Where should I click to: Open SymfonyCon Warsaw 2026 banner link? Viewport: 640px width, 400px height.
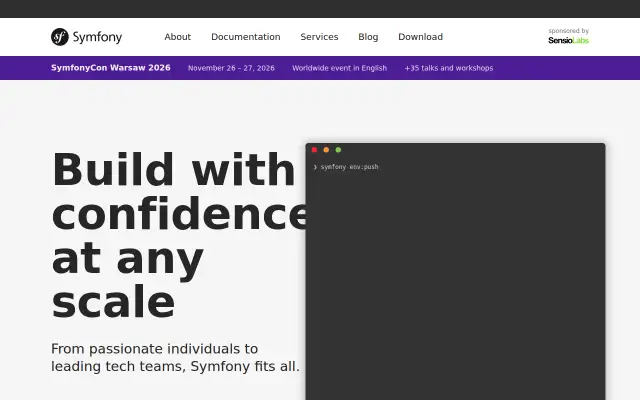[111, 68]
